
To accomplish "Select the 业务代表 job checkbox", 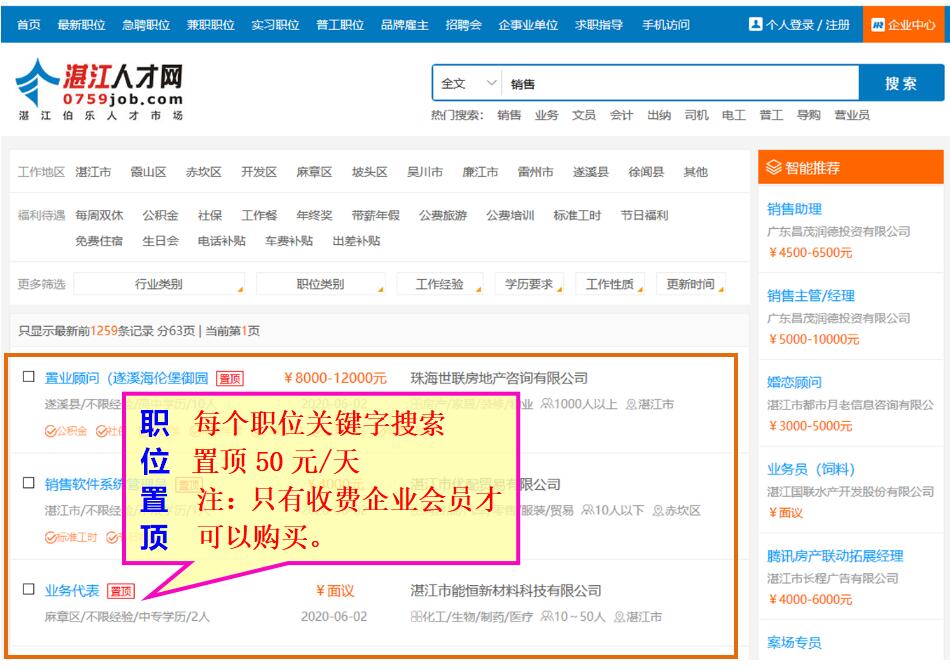I will (x=29, y=590).
